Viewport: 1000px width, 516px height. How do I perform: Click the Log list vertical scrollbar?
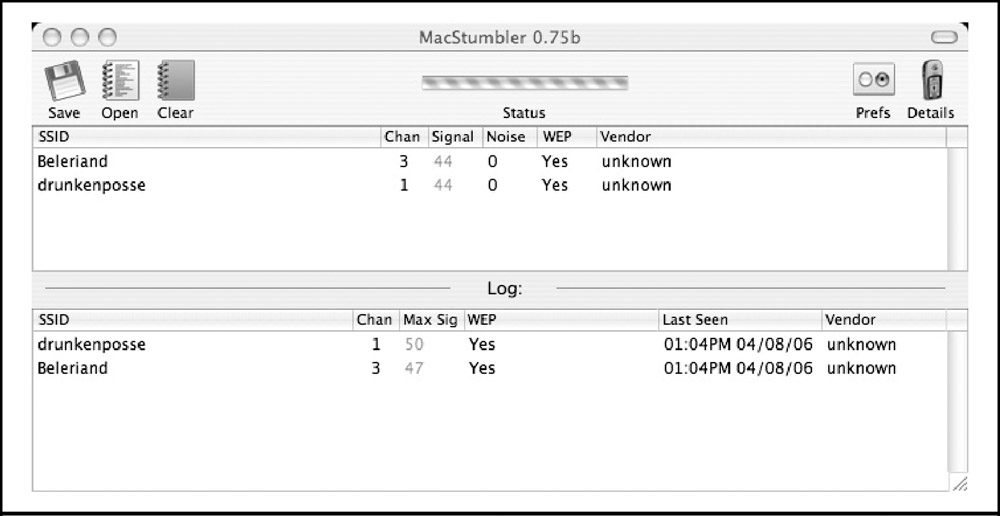(957, 402)
